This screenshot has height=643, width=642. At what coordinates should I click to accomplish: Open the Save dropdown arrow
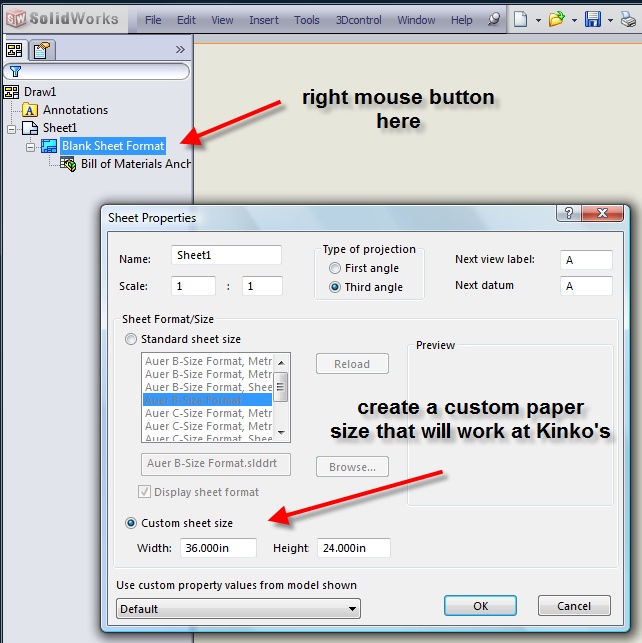pyautogui.click(x=610, y=20)
